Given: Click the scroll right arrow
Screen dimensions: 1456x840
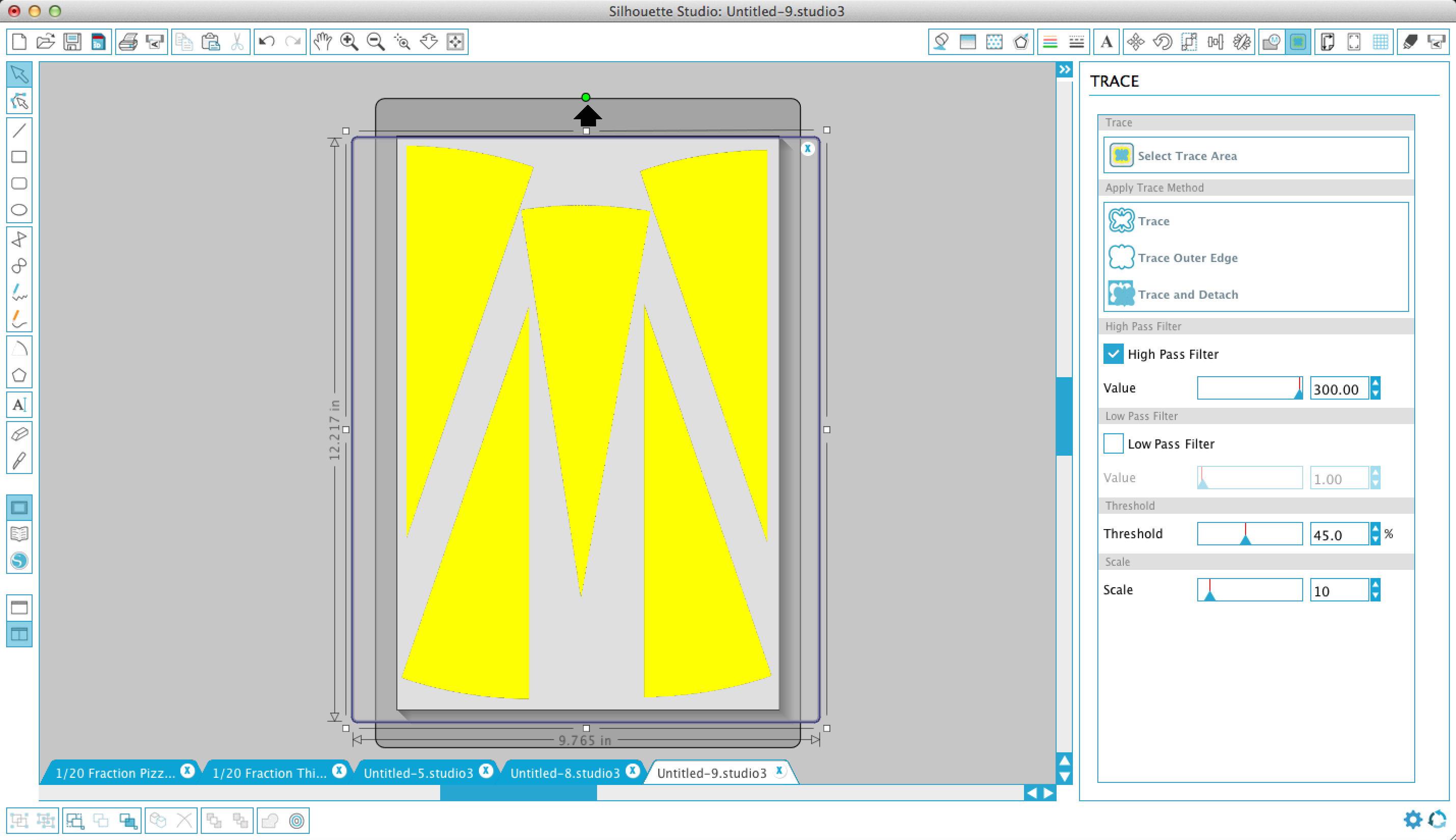Looking at the screenshot, I should [1049, 793].
